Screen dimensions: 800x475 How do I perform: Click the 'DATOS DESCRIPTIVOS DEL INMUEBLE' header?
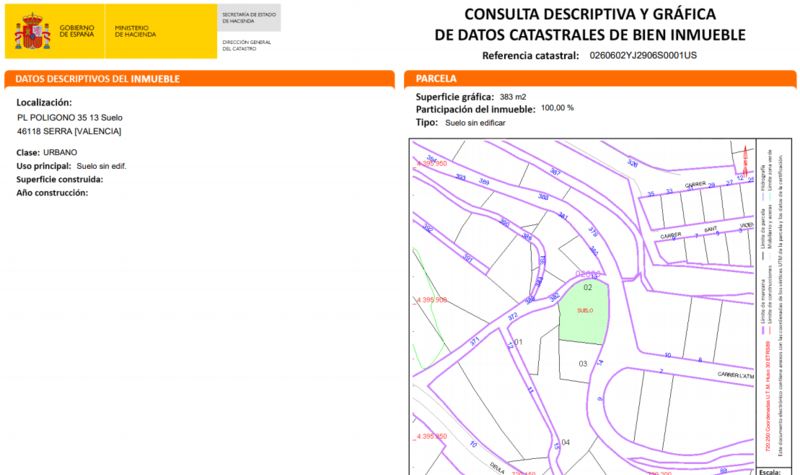point(97,79)
